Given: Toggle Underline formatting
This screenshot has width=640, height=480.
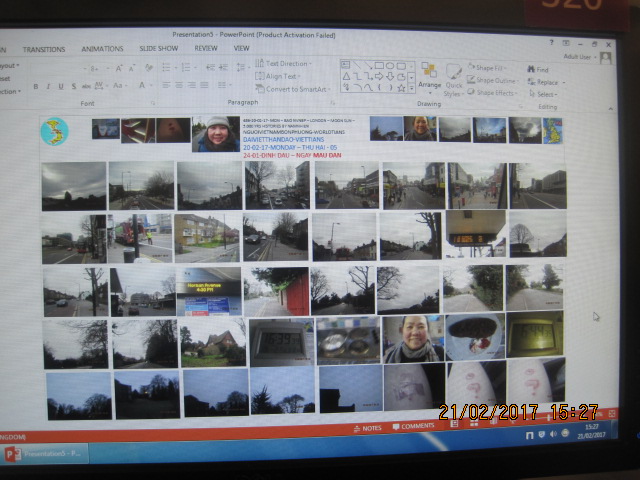Looking at the screenshot, I should 61,87.
